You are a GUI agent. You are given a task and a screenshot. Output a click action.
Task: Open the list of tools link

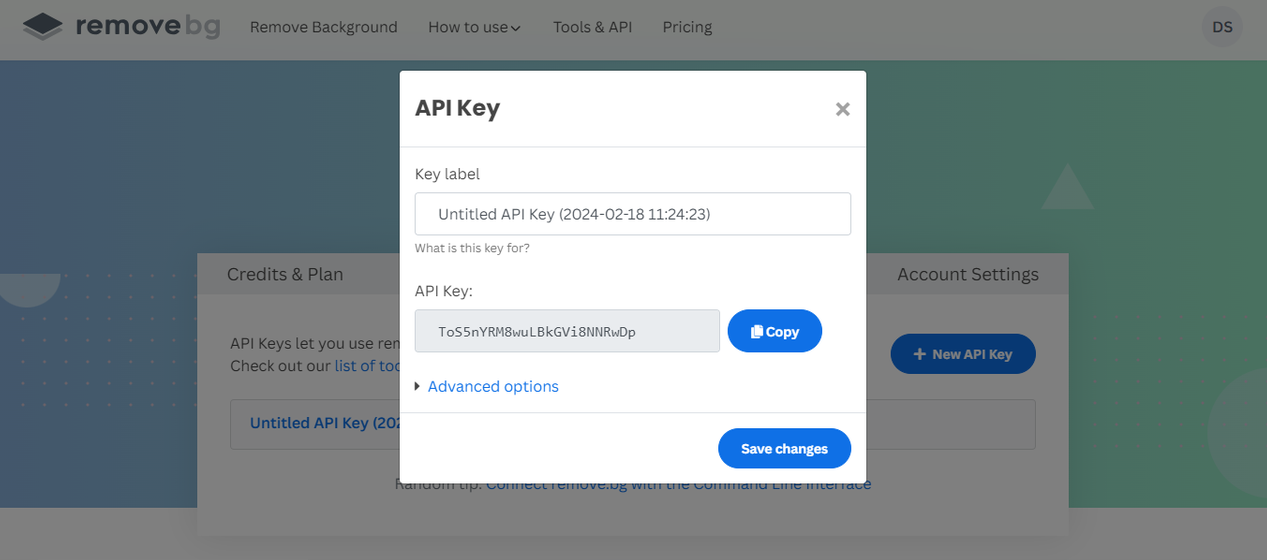(368, 366)
